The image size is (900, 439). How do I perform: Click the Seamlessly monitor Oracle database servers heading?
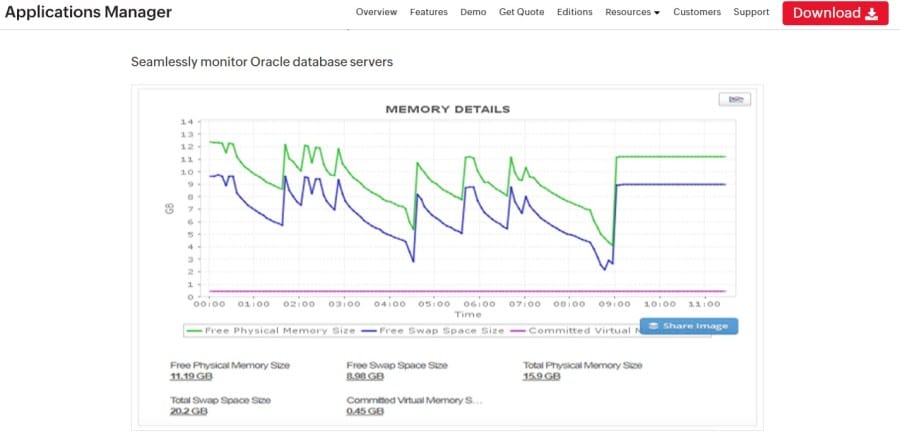tap(262, 62)
